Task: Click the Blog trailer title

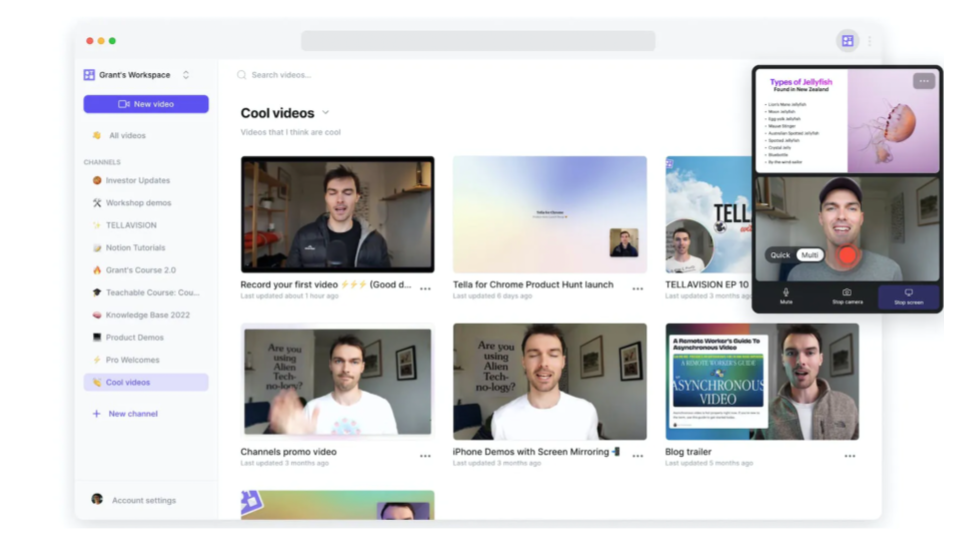Action: (688, 452)
